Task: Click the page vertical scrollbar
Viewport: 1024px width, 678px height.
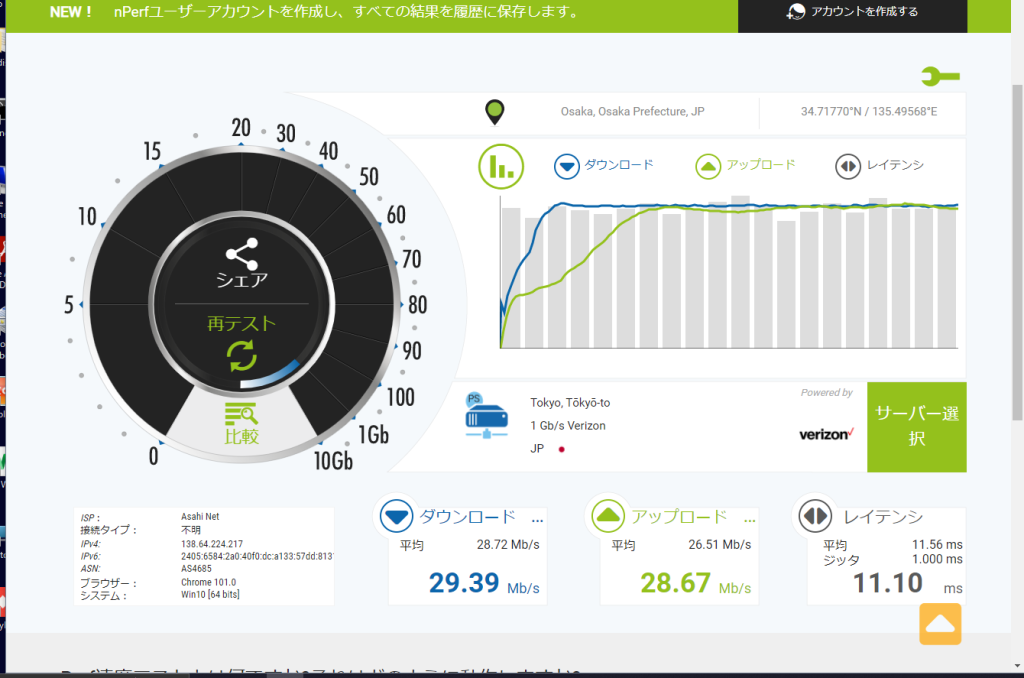Action: tap(1017, 253)
